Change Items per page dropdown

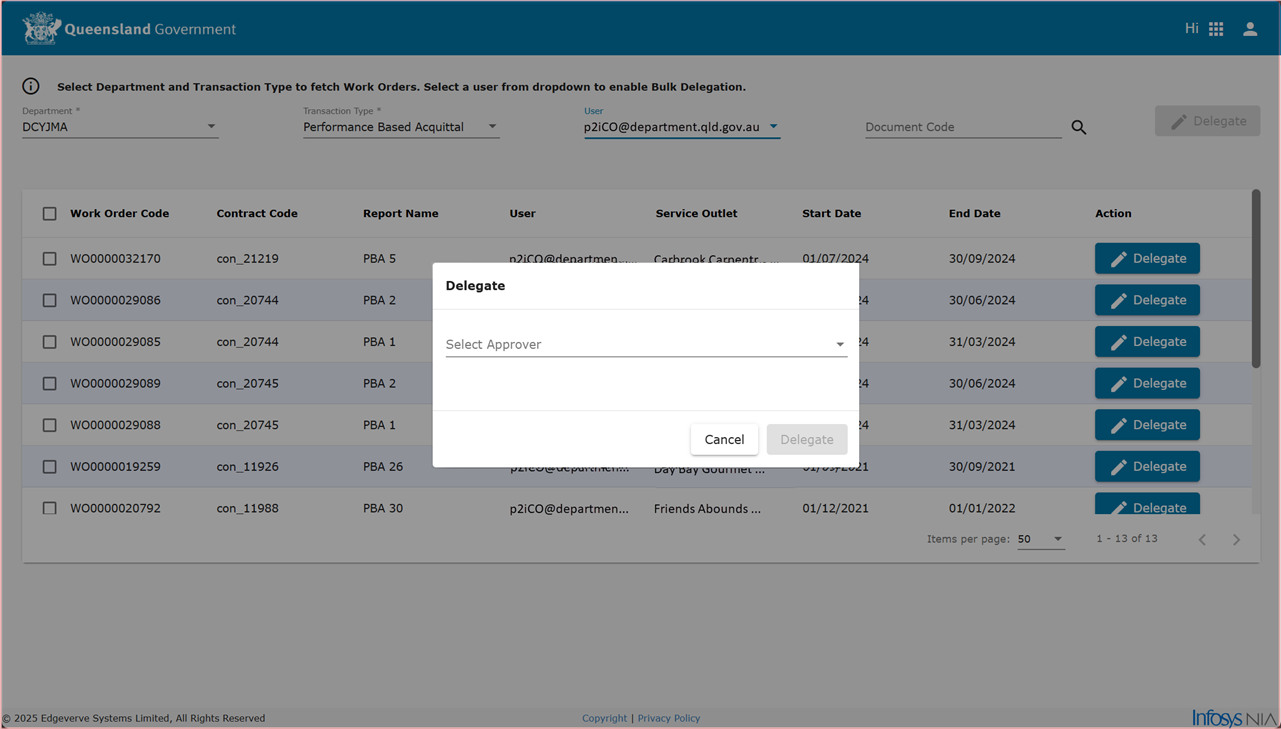point(1040,539)
